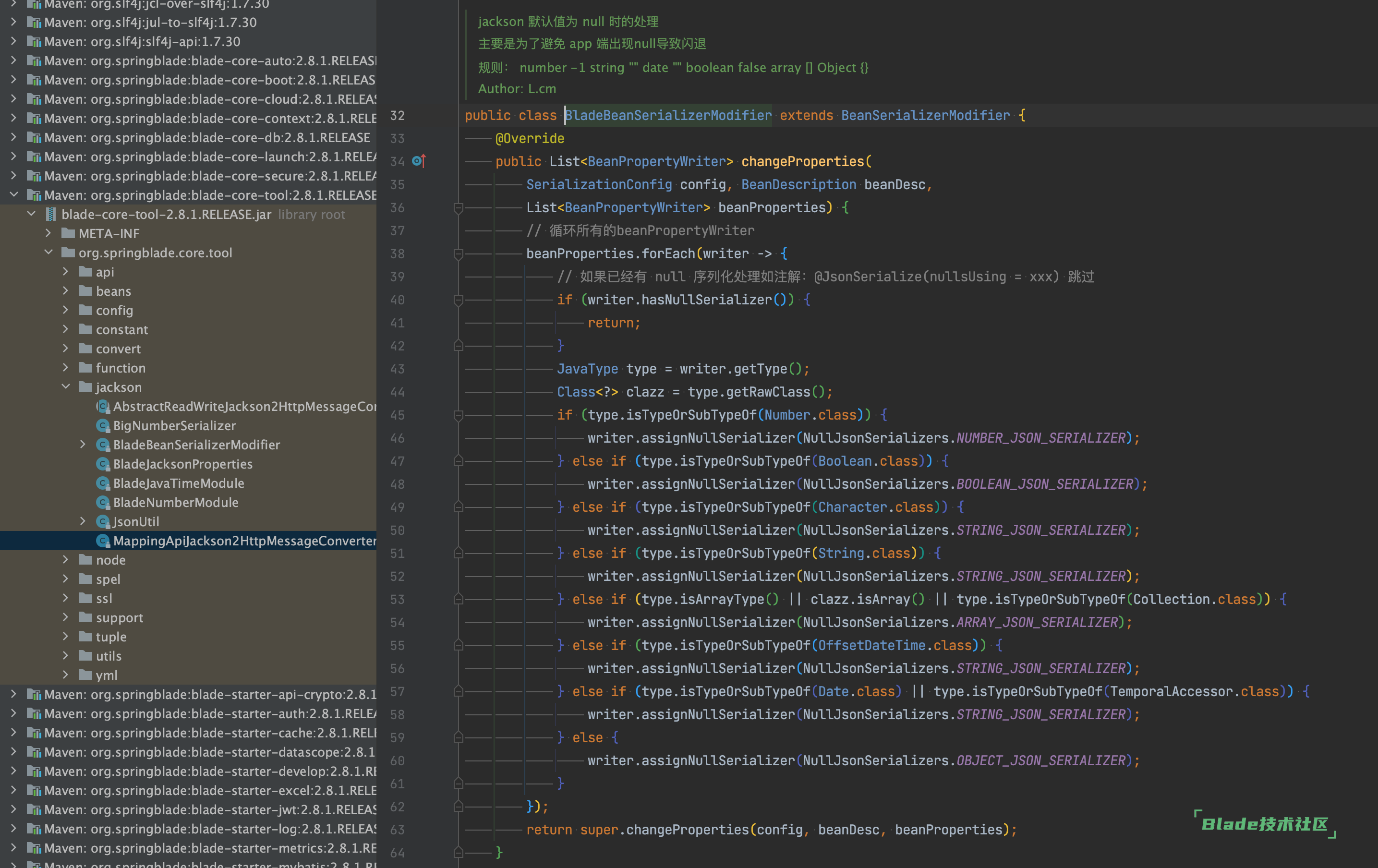Select the convert package row
The height and width of the screenshot is (868, 1378).
[188, 349]
